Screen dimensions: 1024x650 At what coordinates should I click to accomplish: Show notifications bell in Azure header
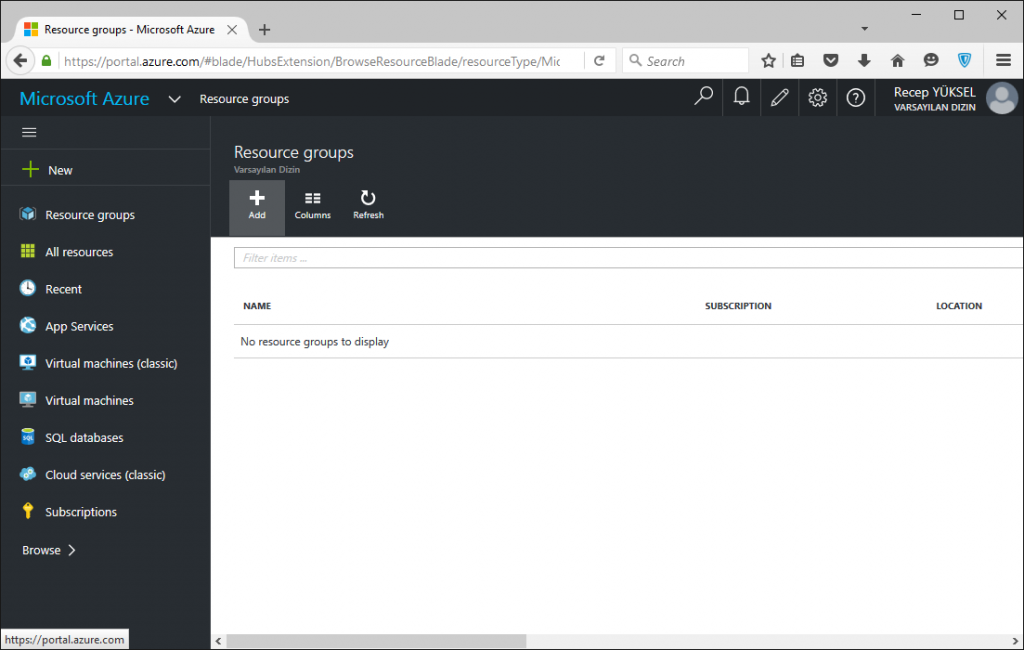click(x=741, y=97)
